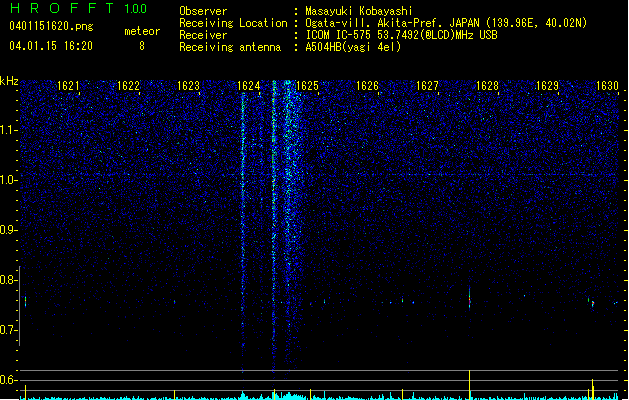Viewport: 629px width, 400px height.
Task: Click the 1623 time axis tick
Action: pyautogui.click(x=188, y=86)
